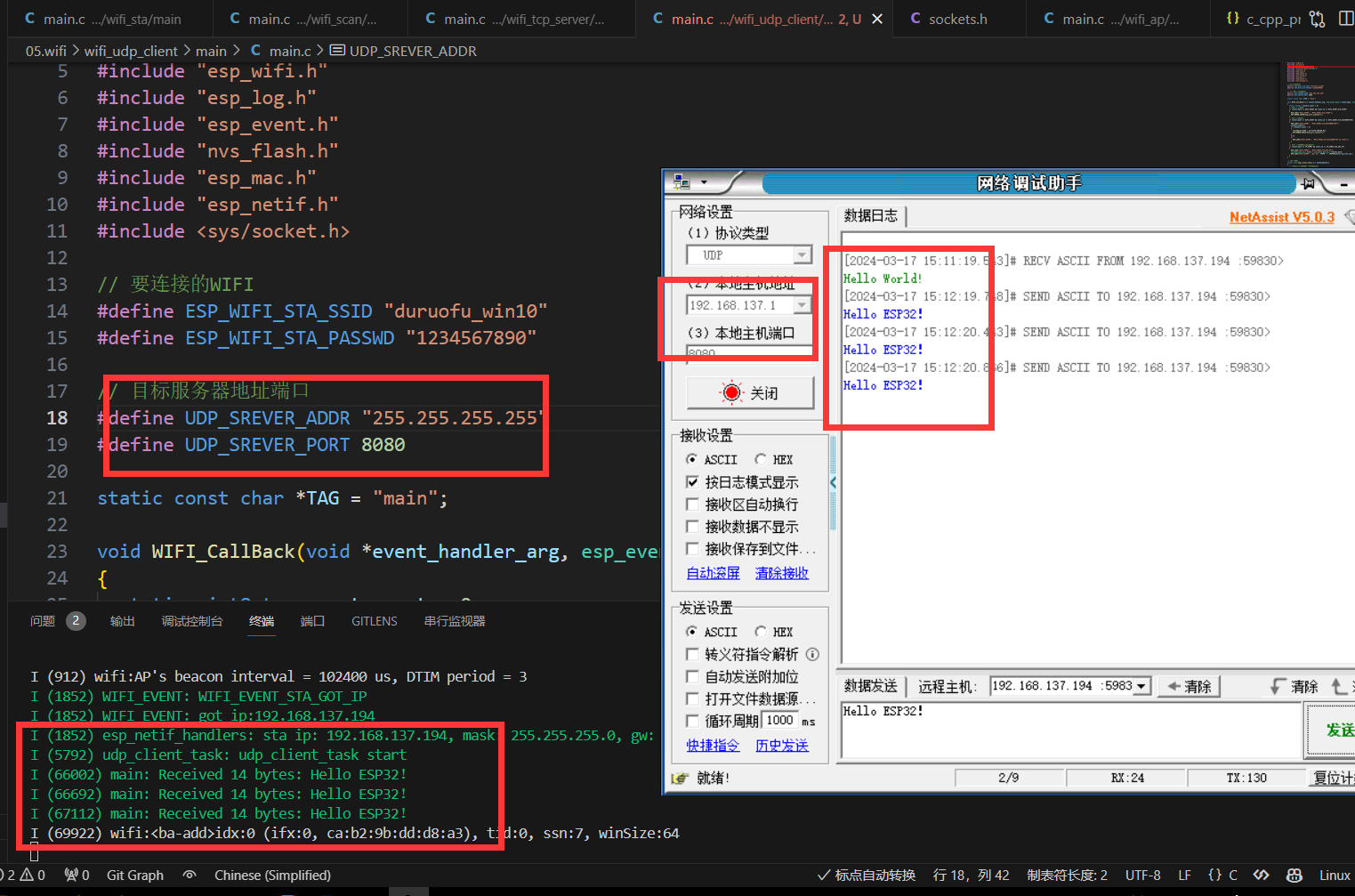The image size is (1355, 896).
Task: Enable 接收区自动换行 checkbox
Action: click(x=692, y=505)
